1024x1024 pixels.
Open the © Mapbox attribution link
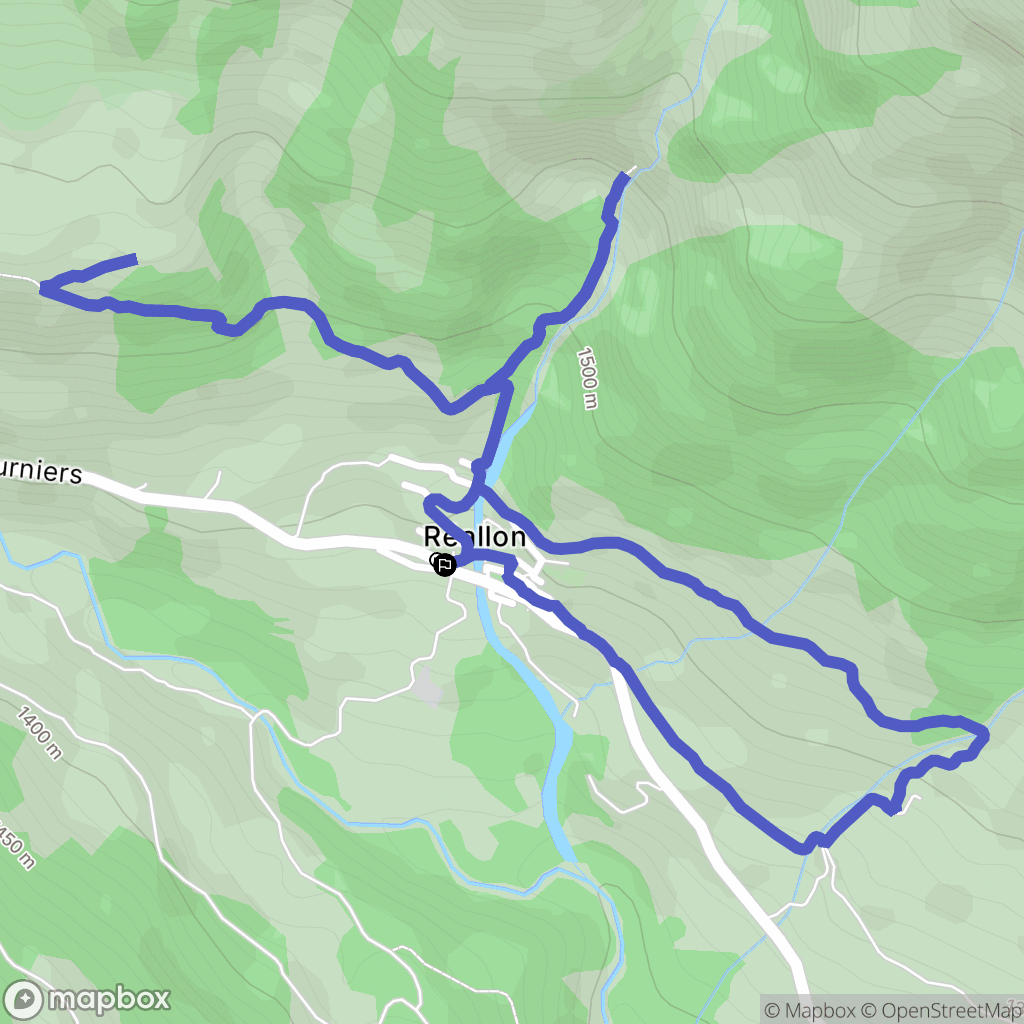pyautogui.click(x=810, y=1010)
